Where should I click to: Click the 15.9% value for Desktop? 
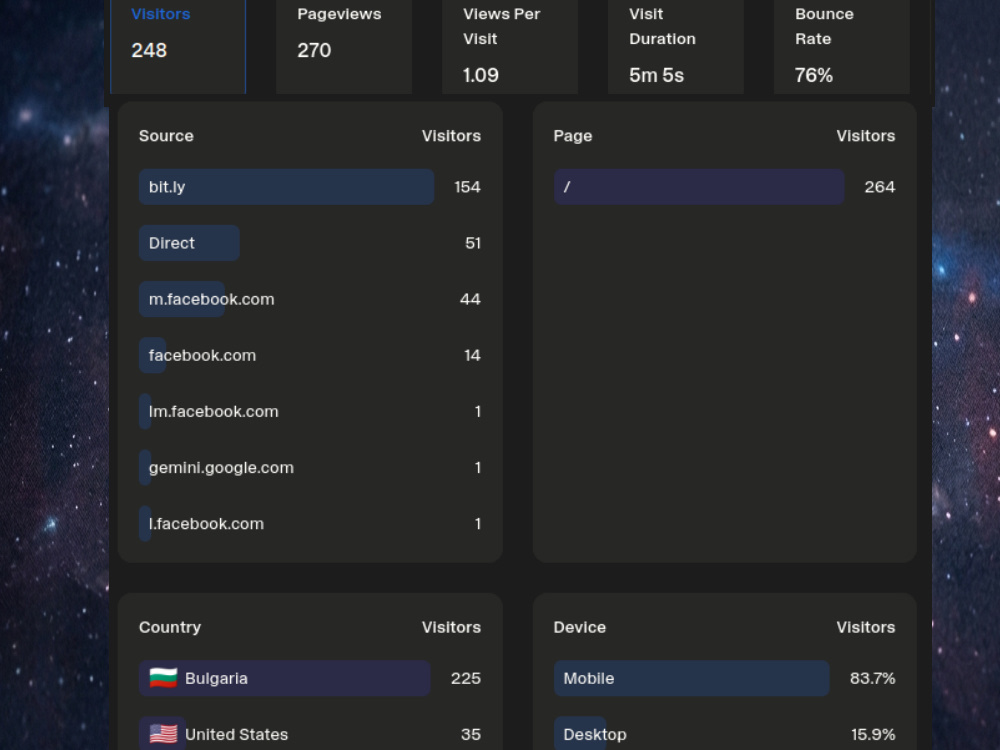tap(873, 734)
